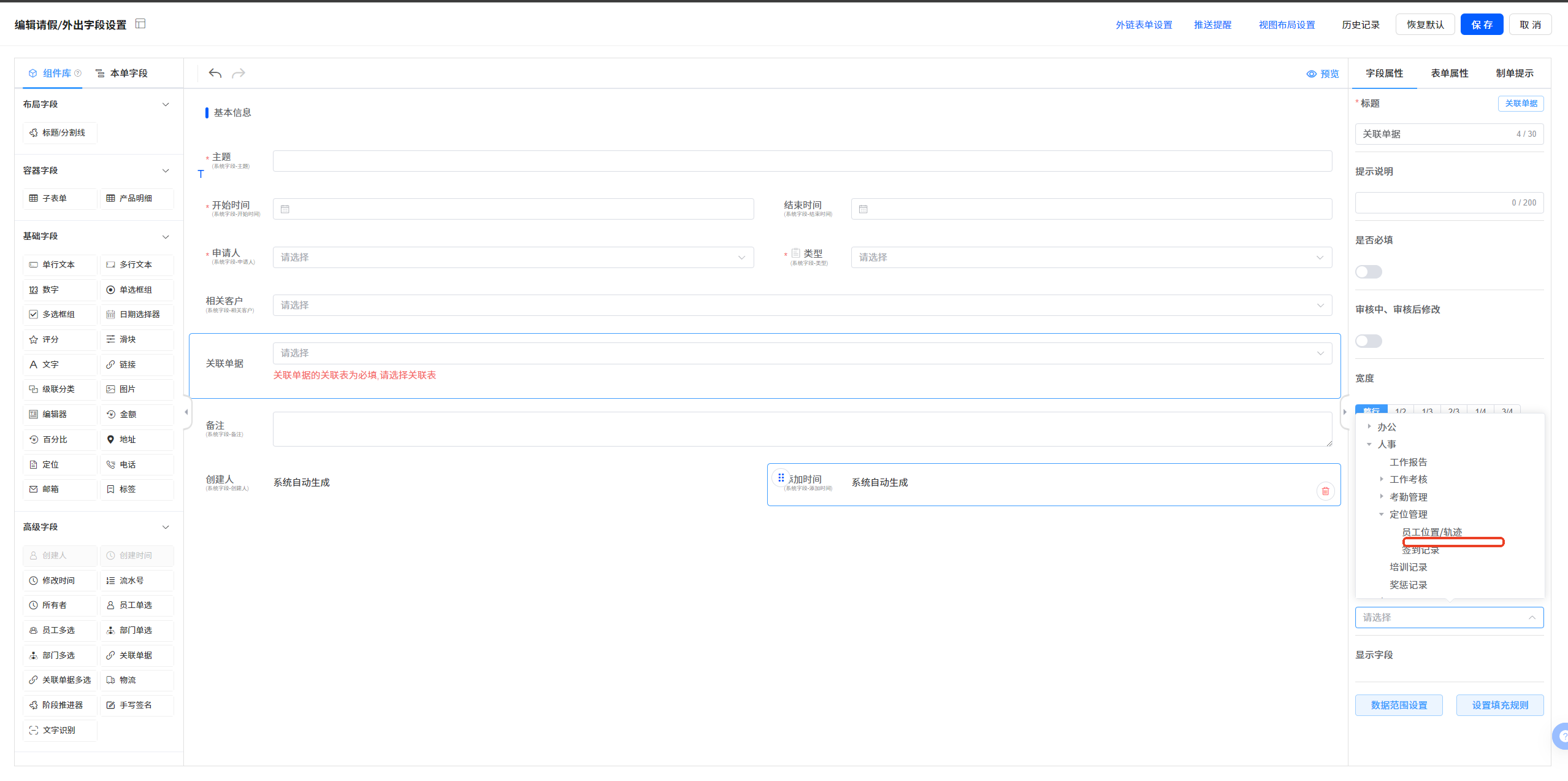The width and height of the screenshot is (1568, 781).
Task: Switch to the 本单字段 tab
Action: (122, 74)
